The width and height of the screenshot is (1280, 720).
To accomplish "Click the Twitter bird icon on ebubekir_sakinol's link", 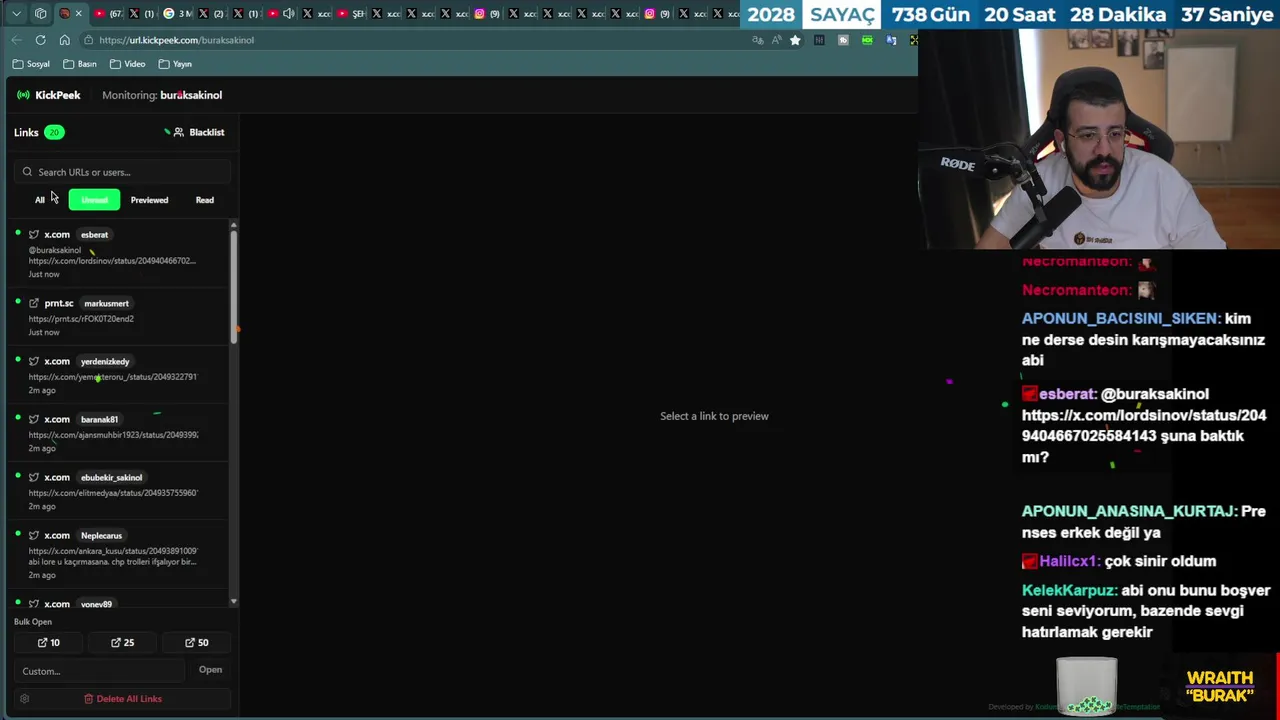I will tap(34, 477).
